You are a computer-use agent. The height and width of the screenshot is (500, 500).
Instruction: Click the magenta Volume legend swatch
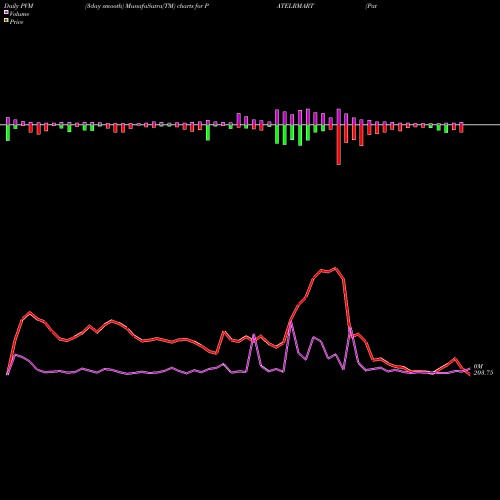click(x=6, y=12)
